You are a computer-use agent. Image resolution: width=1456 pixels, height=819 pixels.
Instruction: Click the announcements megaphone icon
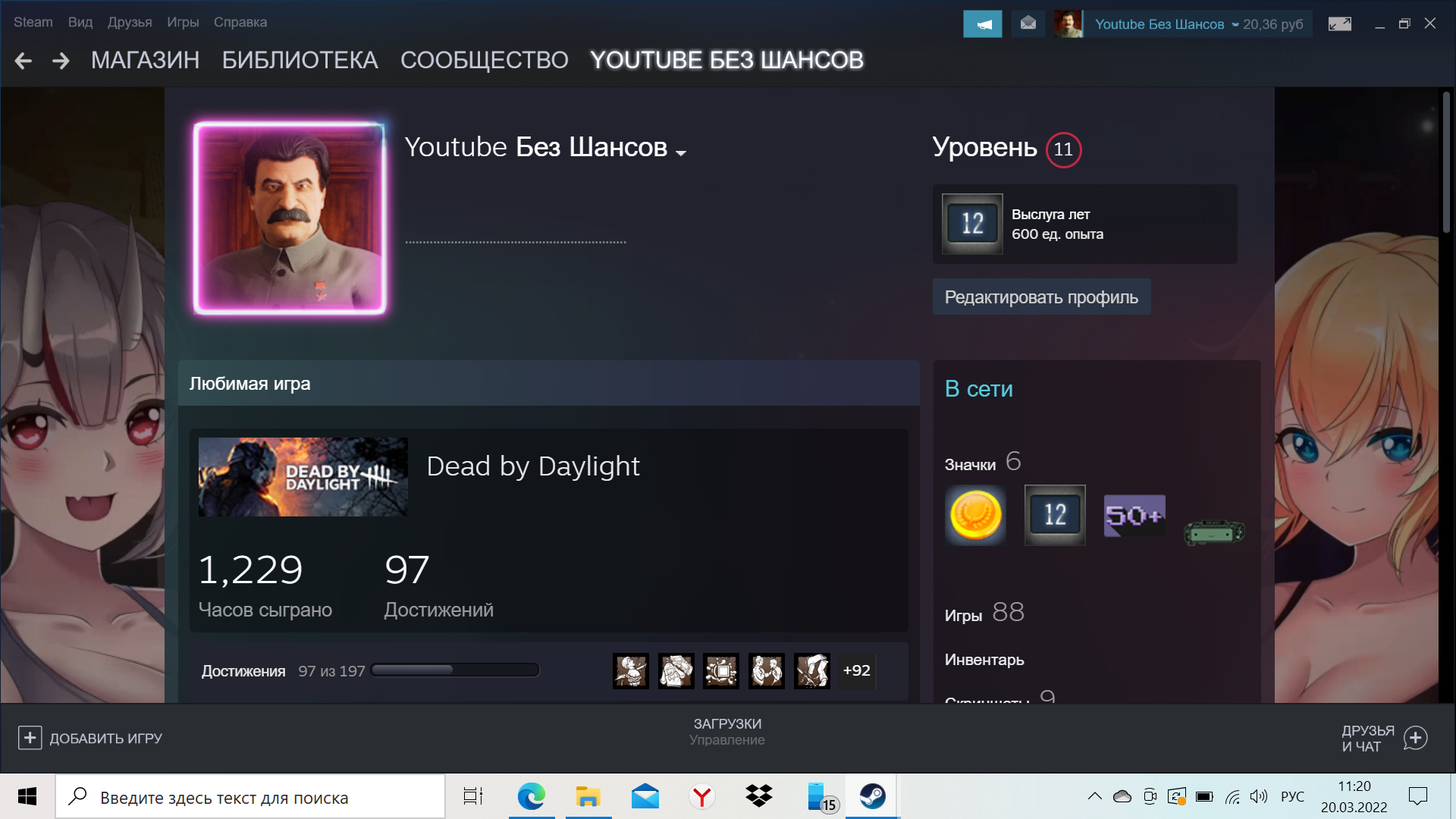982,24
